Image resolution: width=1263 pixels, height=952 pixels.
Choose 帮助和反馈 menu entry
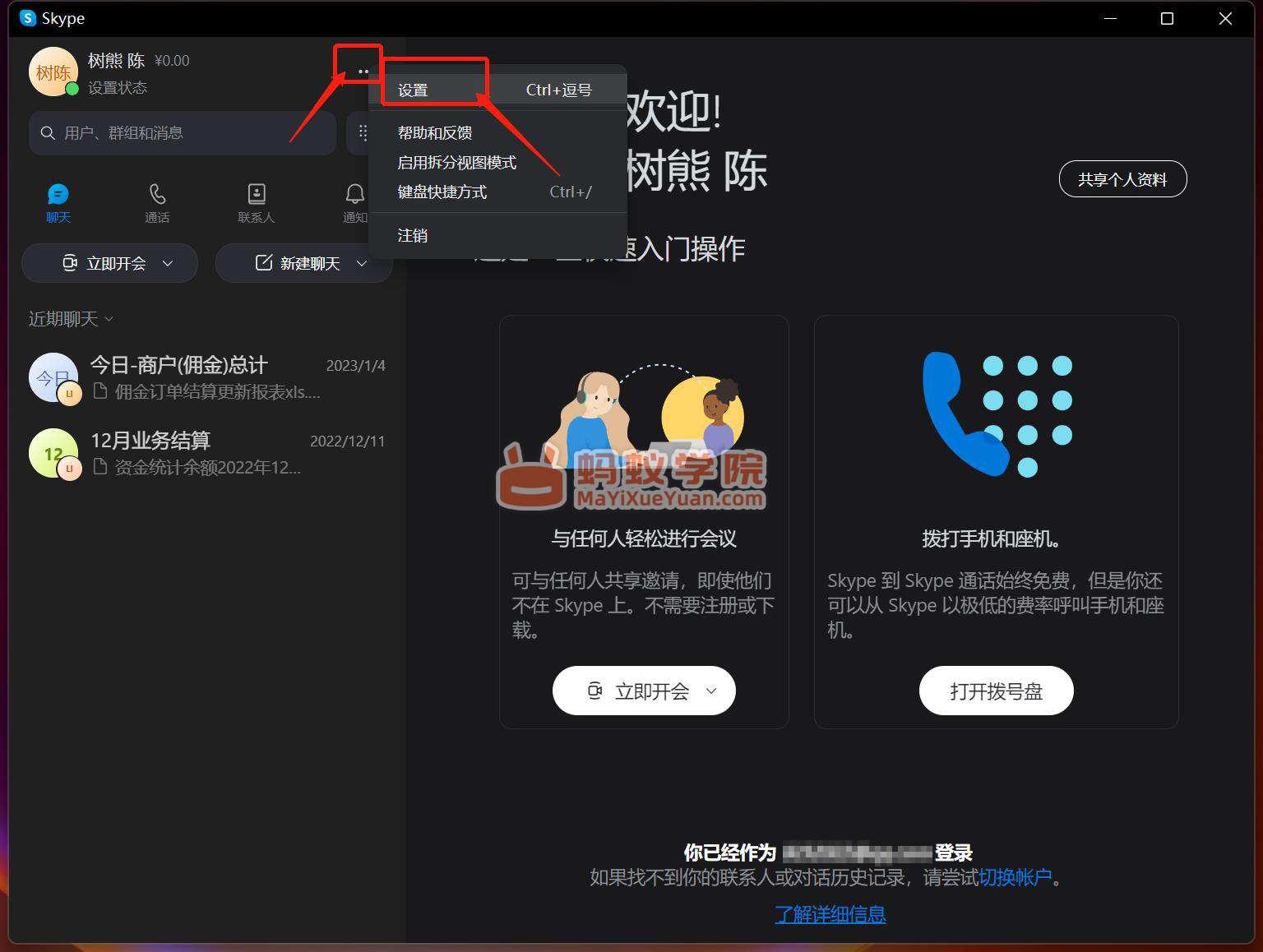click(497, 132)
